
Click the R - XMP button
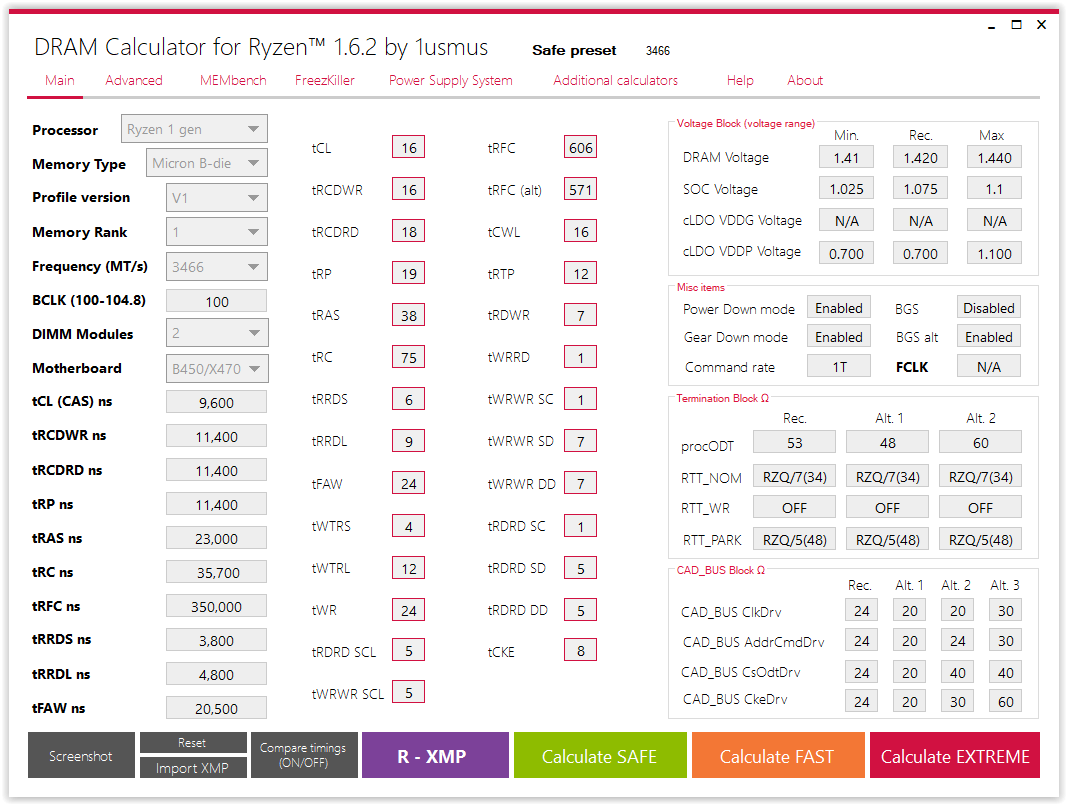pos(435,755)
